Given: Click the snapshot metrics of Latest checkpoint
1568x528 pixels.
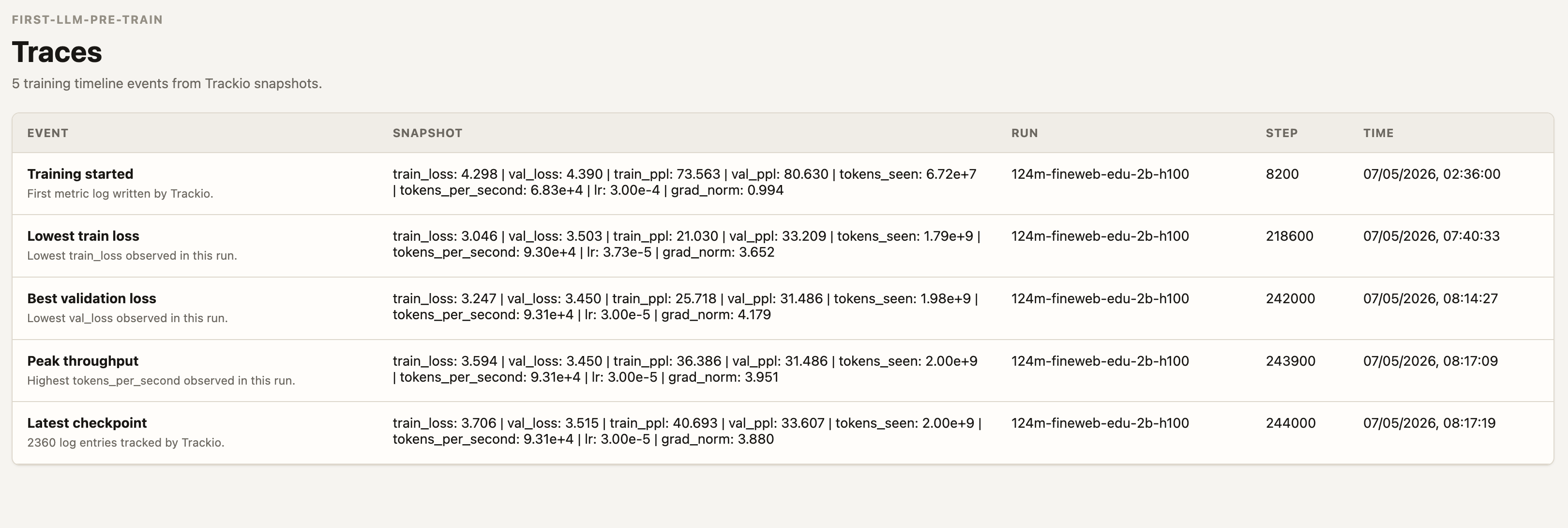Looking at the screenshot, I should point(687,431).
